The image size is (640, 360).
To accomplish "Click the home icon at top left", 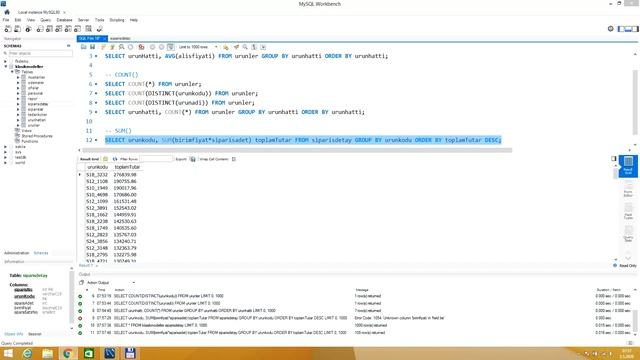I will (x=7, y=12).
